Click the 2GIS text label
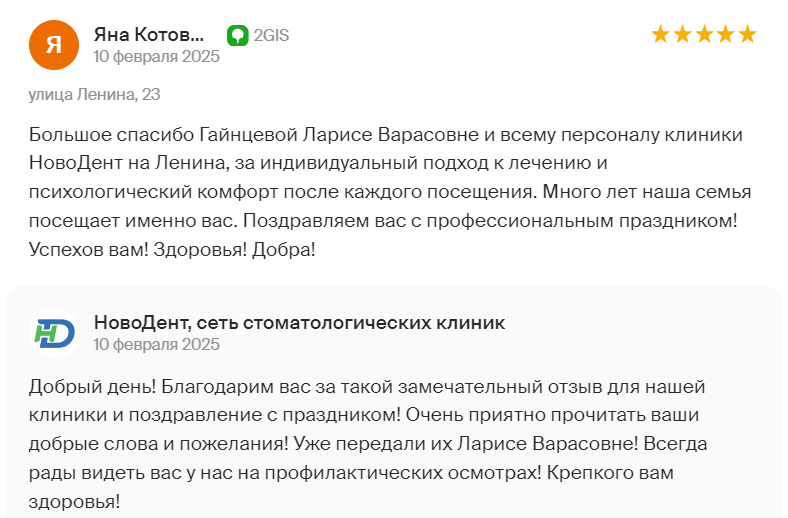This screenshot has height=518, width=788. 271,35
